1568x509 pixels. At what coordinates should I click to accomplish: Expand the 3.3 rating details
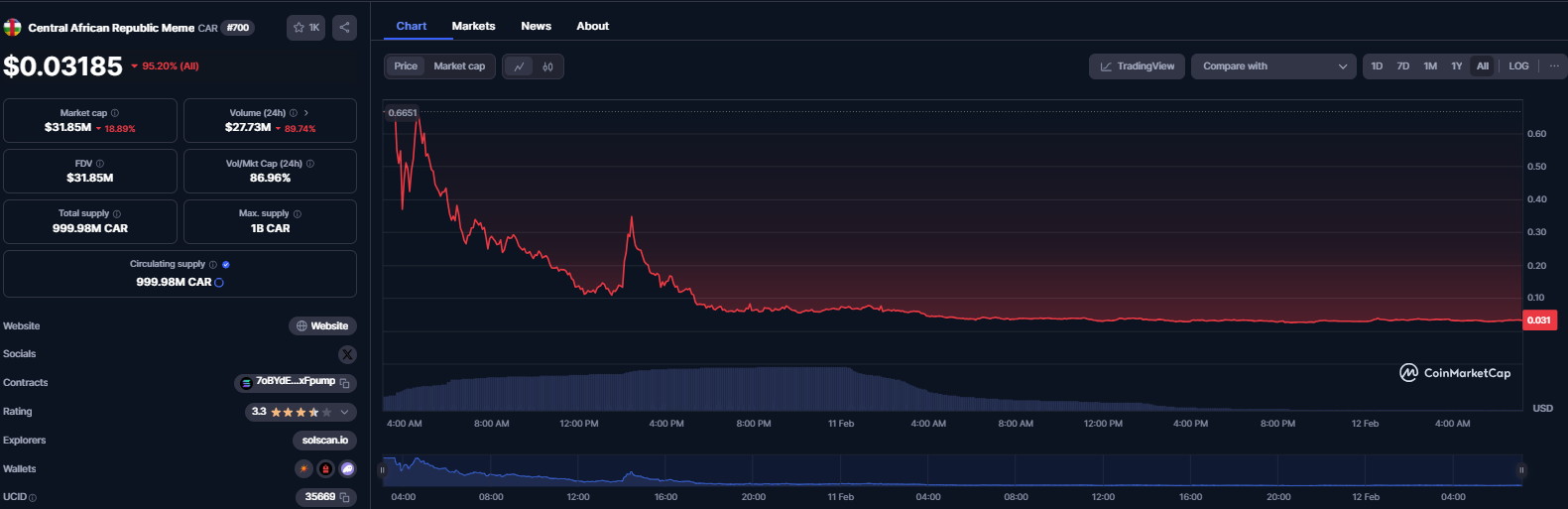pyautogui.click(x=344, y=412)
